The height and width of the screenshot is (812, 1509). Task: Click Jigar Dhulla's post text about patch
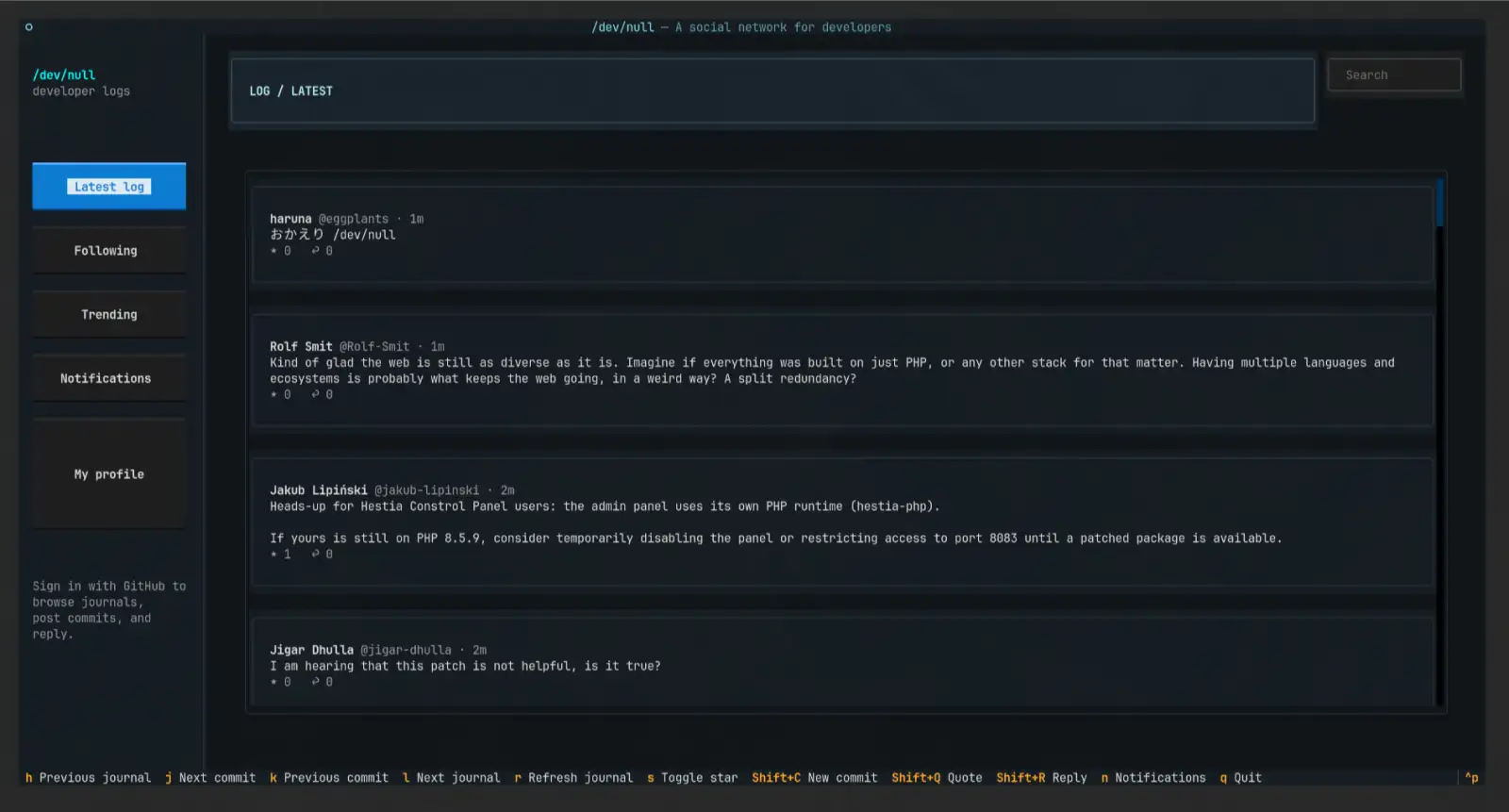pyautogui.click(x=465, y=666)
